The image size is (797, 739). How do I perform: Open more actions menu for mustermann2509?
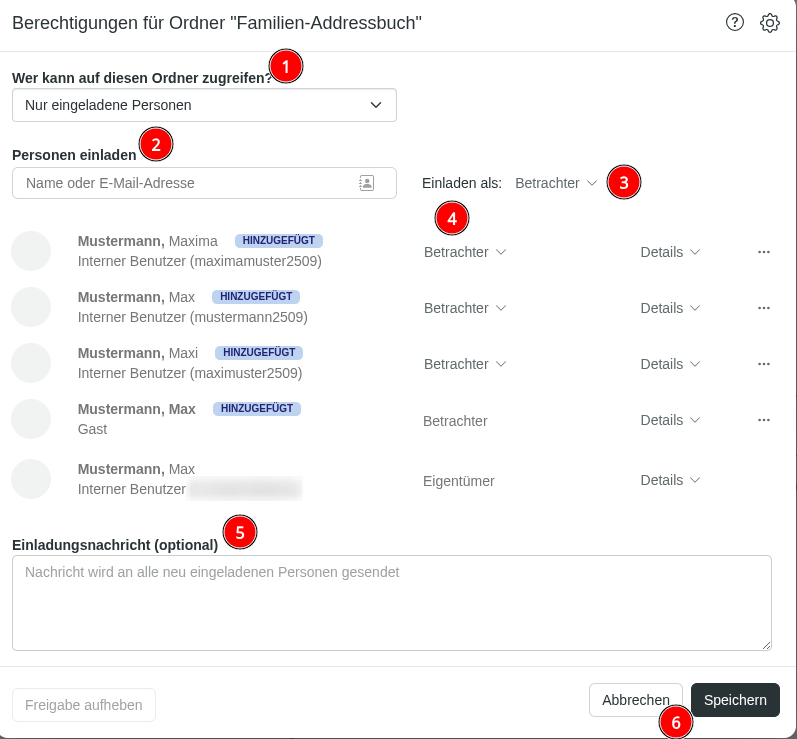764,308
